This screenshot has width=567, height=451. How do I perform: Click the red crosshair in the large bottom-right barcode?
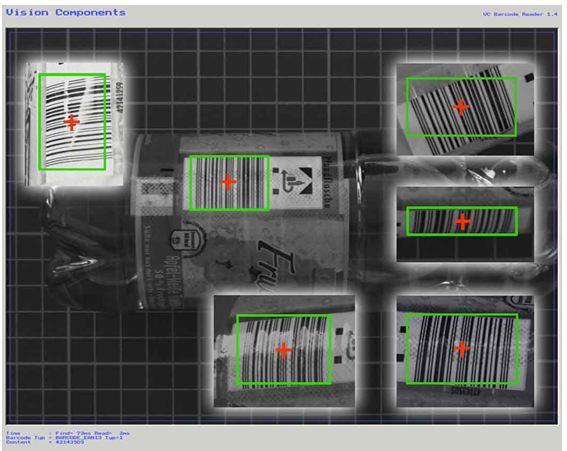[x=461, y=348]
